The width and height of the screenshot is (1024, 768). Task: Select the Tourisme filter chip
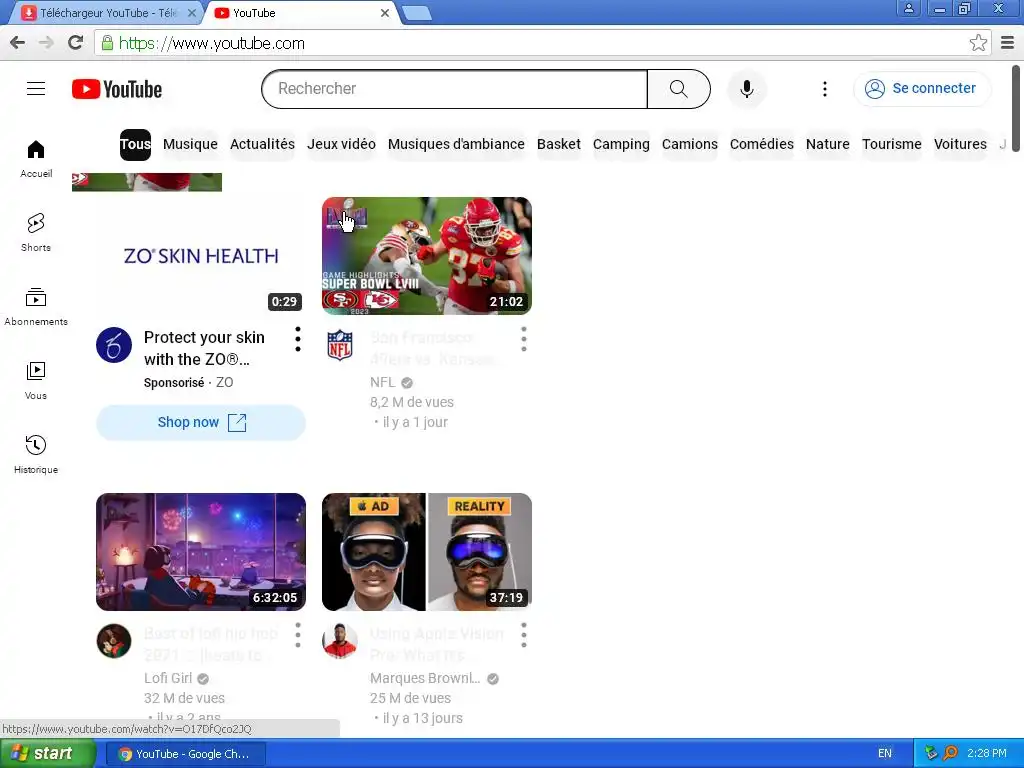pos(891,144)
